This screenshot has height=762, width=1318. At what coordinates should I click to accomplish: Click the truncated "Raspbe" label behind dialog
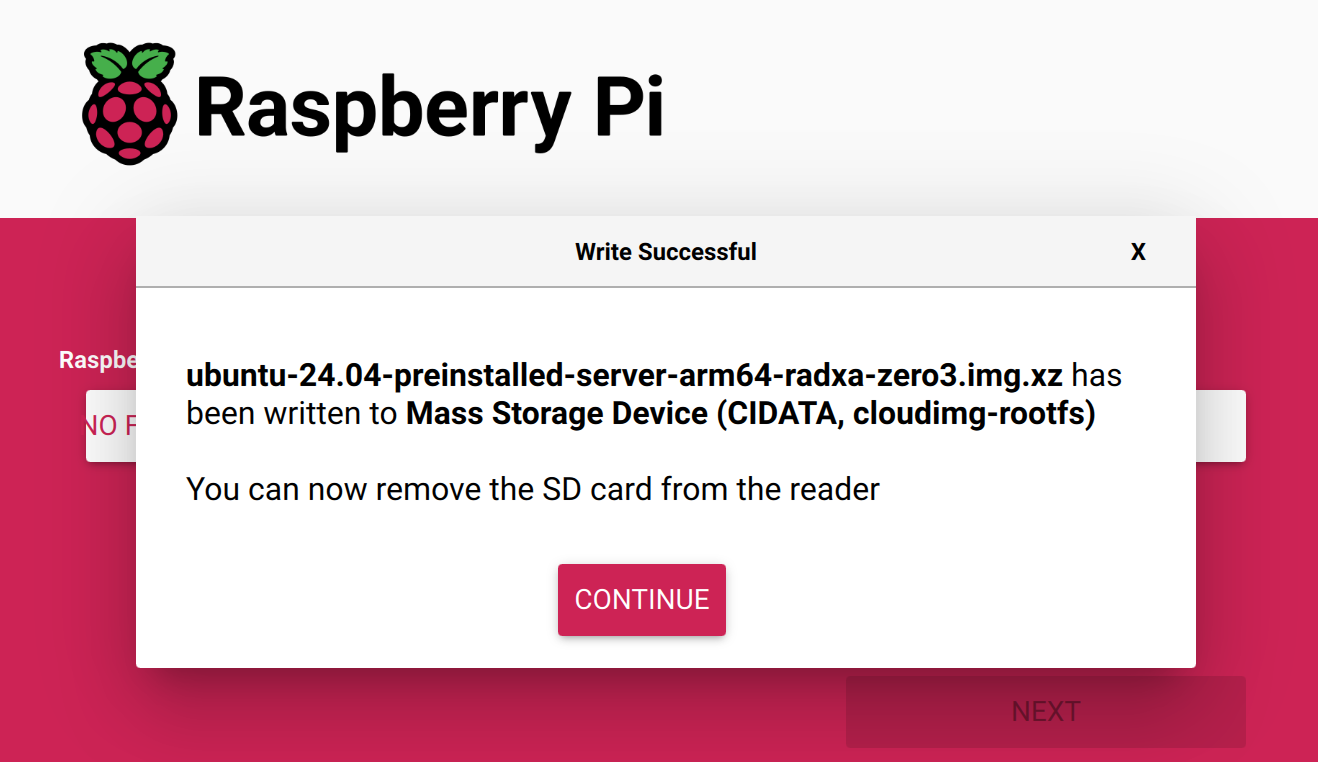[98, 360]
